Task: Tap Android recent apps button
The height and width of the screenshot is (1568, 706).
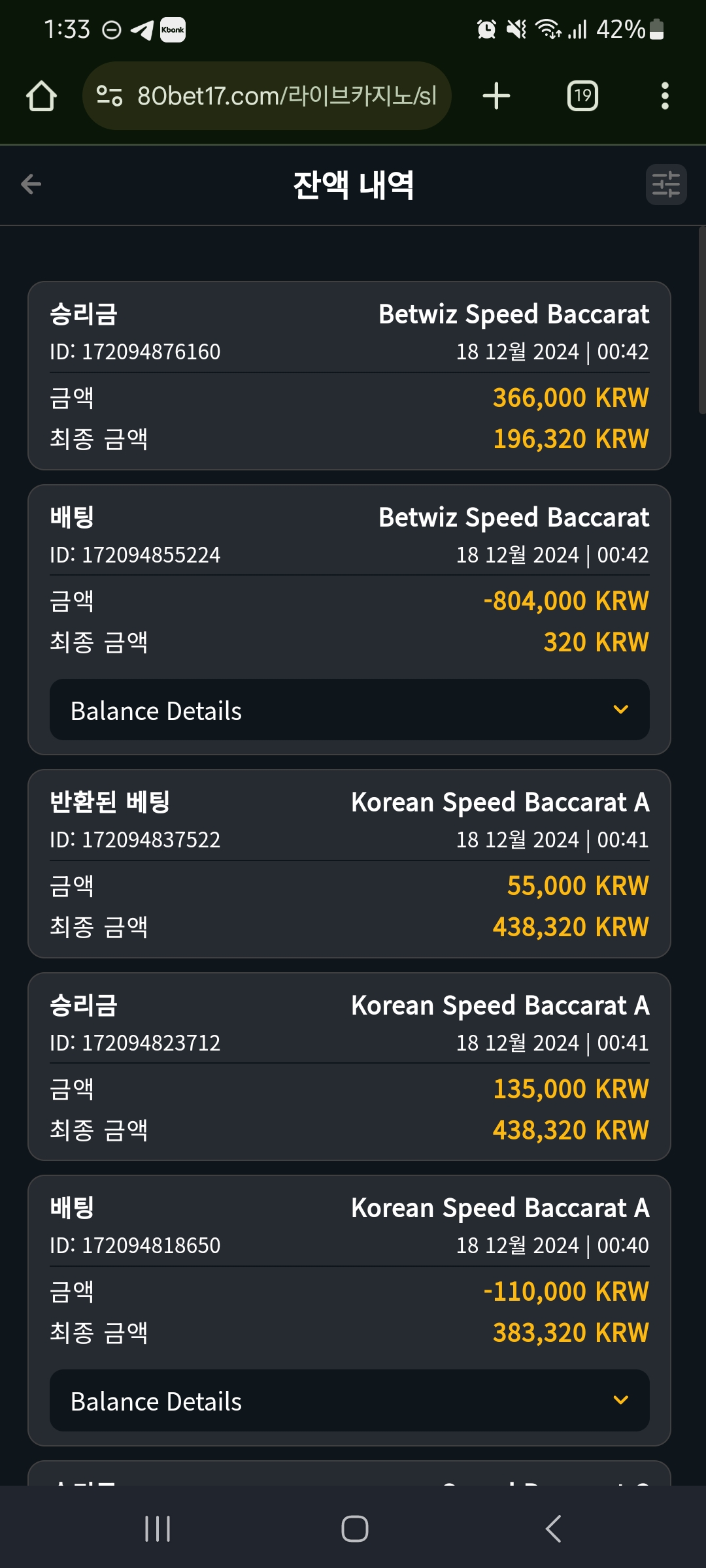Action: point(158,1529)
